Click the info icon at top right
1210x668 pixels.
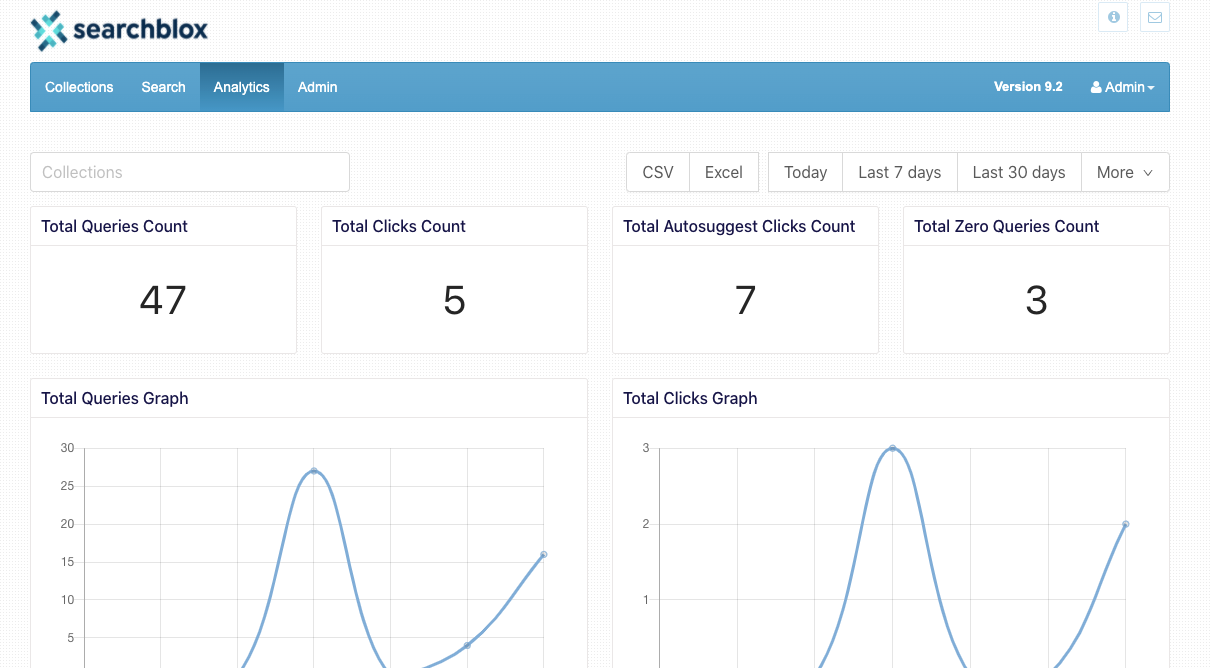(x=1113, y=17)
